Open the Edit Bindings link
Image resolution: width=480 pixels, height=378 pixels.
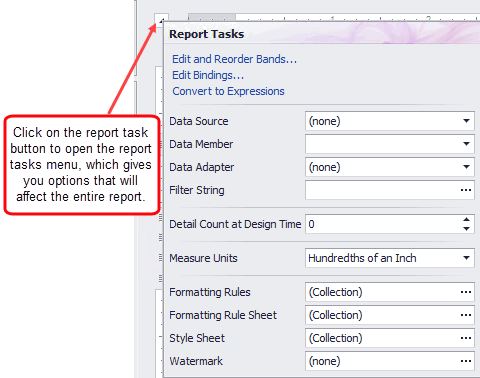point(208,75)
